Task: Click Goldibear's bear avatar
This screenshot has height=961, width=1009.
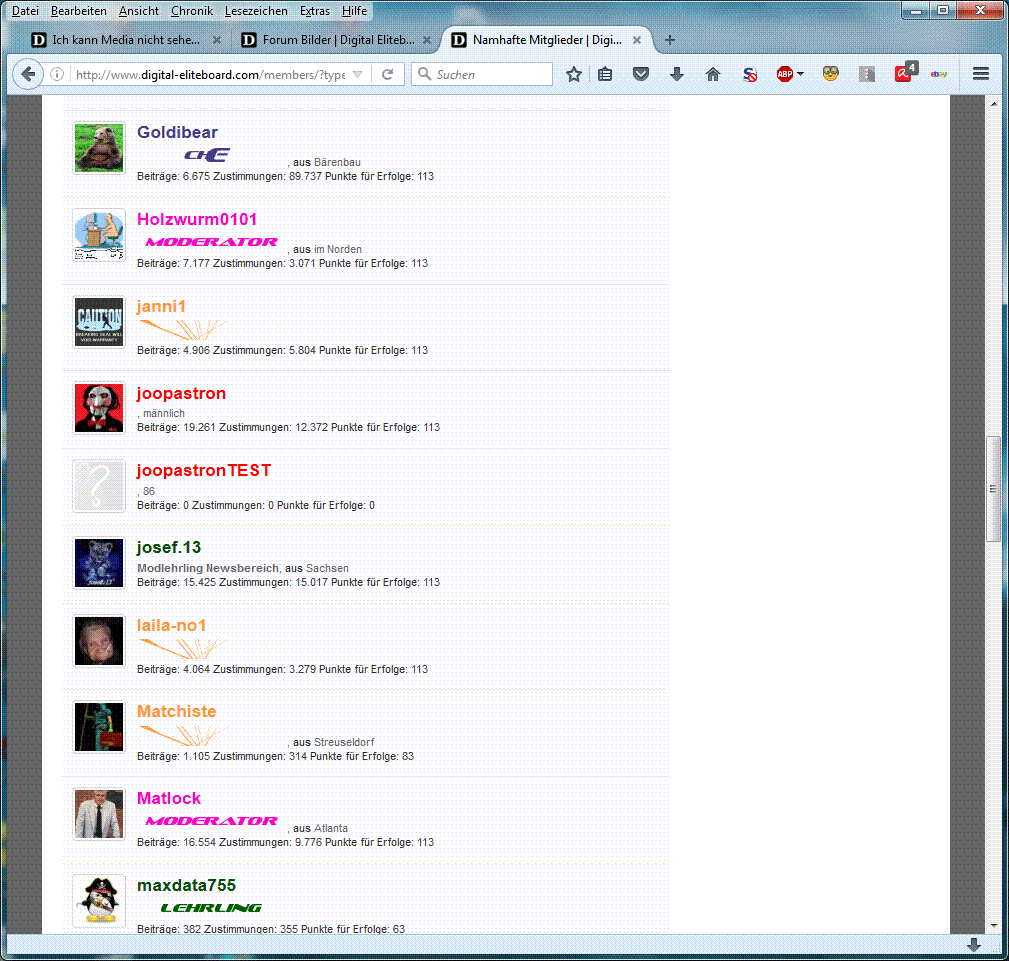Action: (x=98, y=148)
